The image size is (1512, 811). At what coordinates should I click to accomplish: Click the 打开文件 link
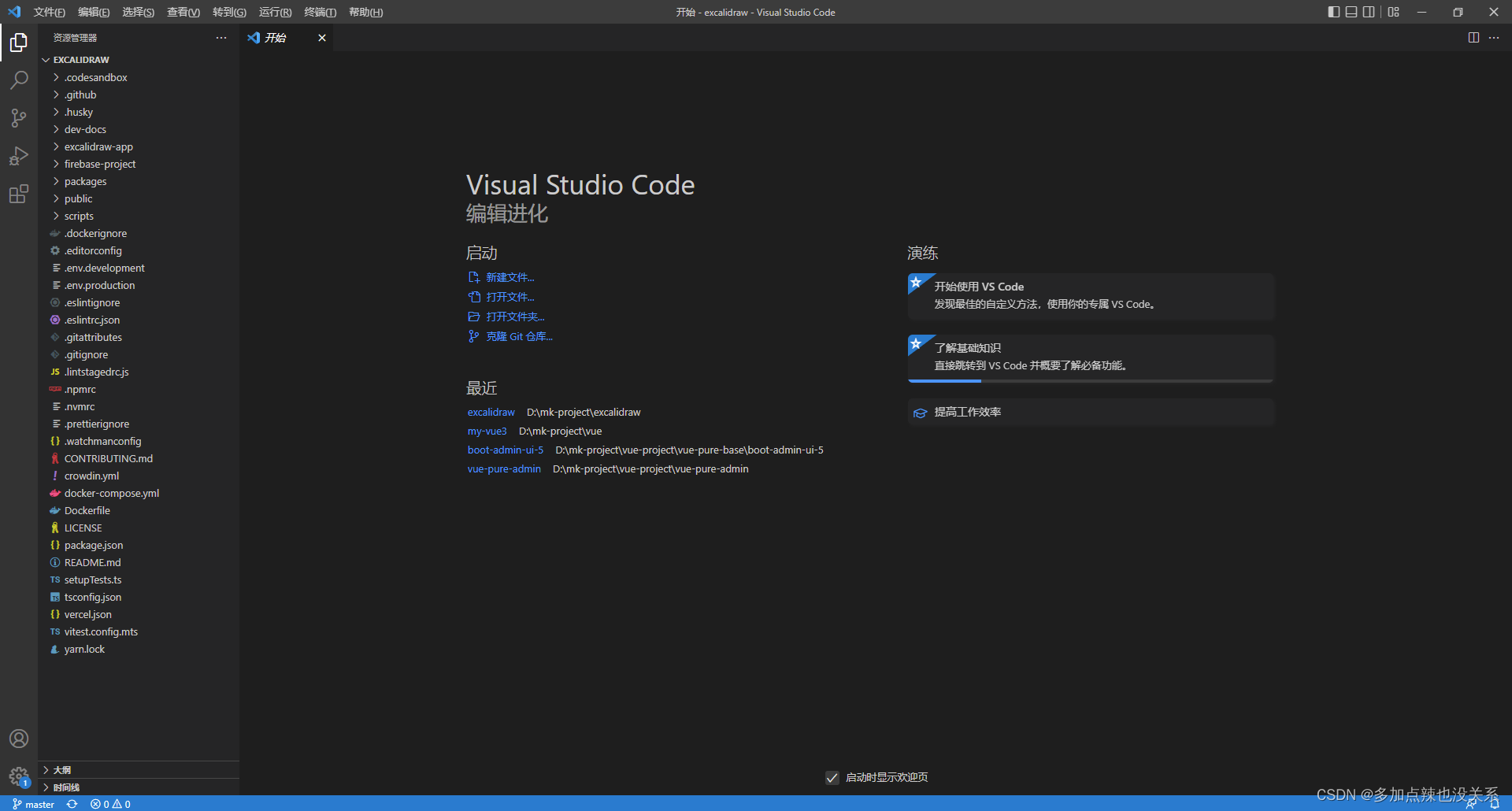point(502,297)
